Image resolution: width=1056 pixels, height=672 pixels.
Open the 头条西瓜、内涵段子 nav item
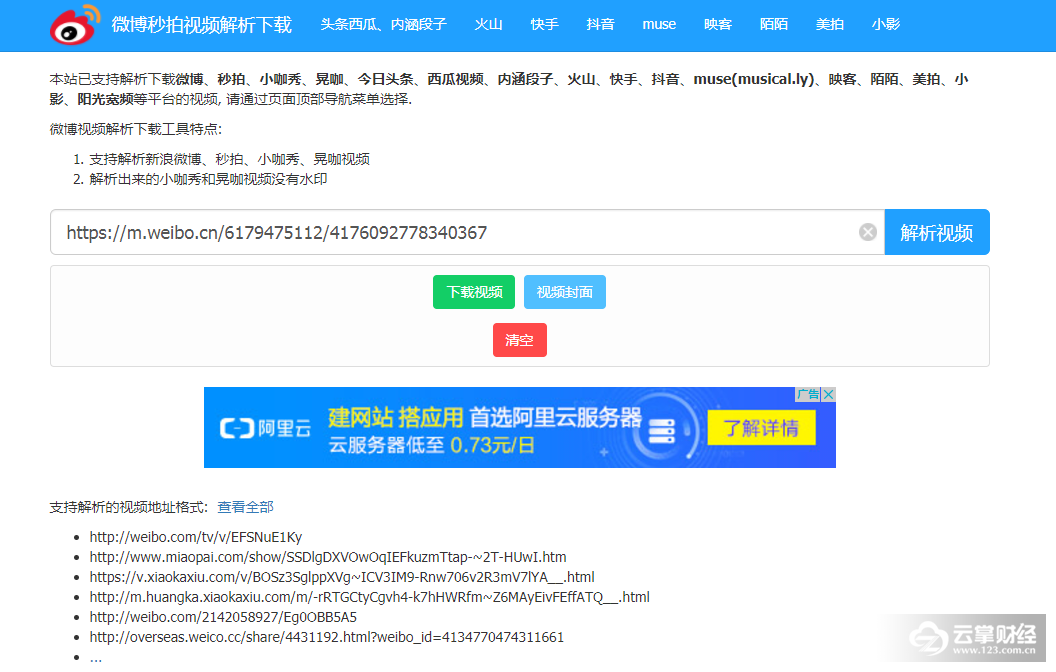coord(383,24)
